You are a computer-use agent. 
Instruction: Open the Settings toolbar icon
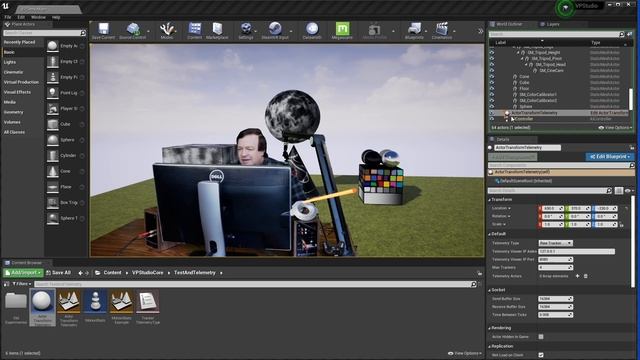point(246,31)
